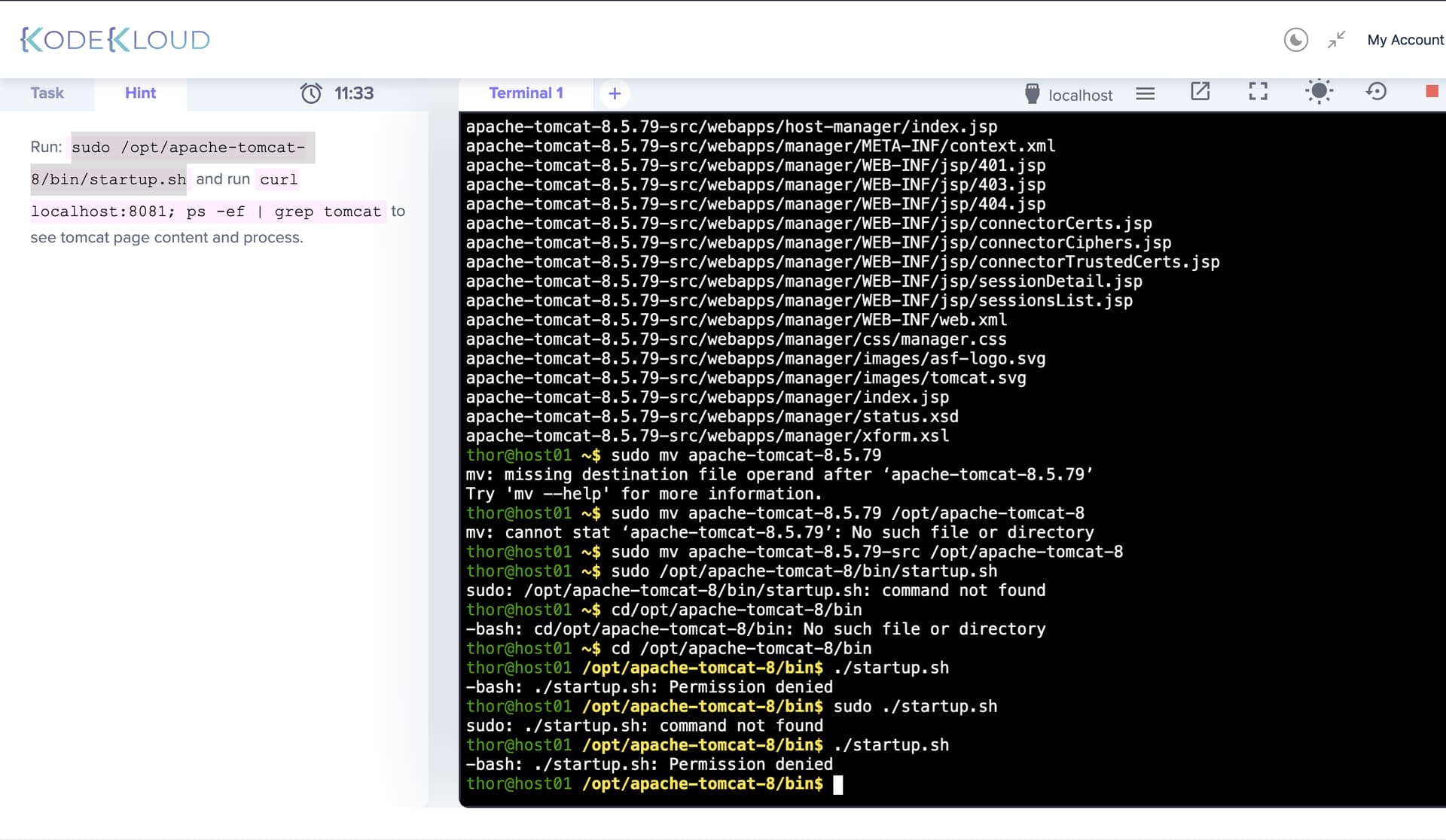The width and height of the screenshot is (1446, 840).
Task: Click the 11:33 timer countdown
Action: pos(354,93)
